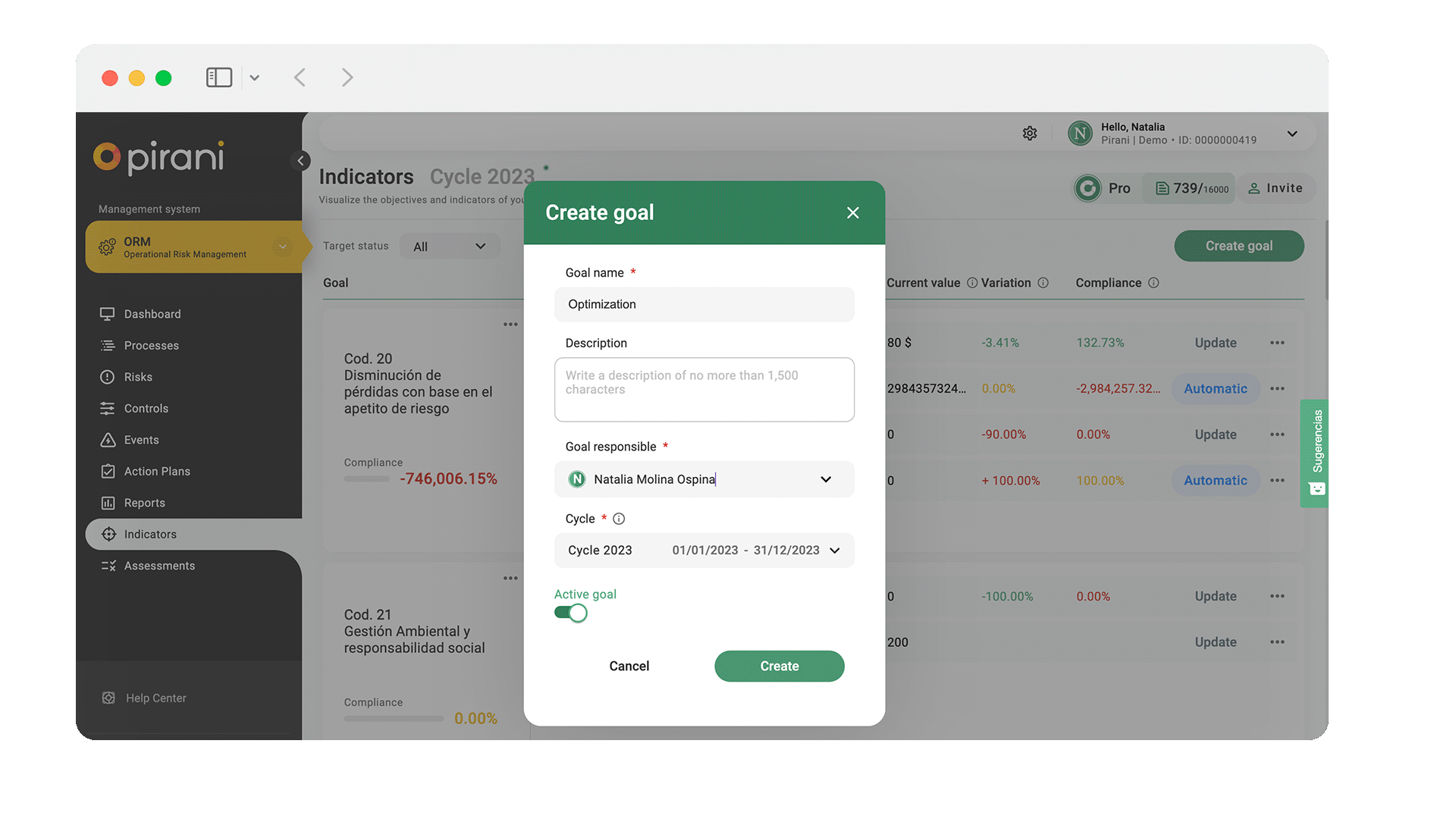Open the Goal responsible dropdown

point(704,479)
